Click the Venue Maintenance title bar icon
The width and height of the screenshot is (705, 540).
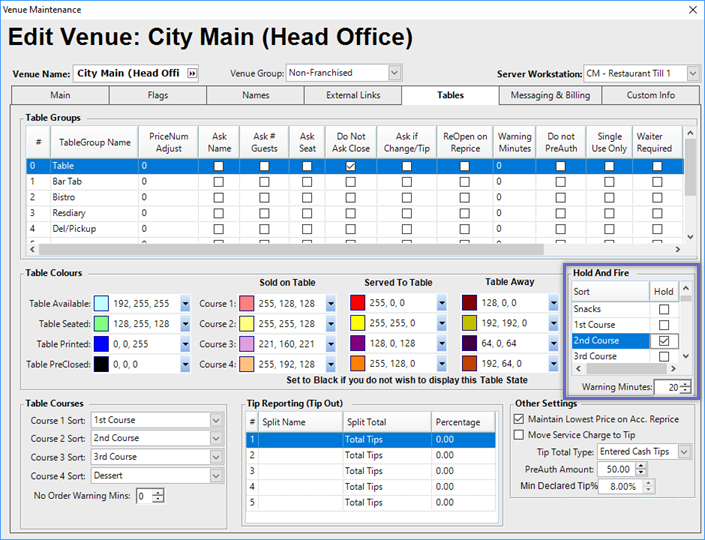tap(8, 9)
